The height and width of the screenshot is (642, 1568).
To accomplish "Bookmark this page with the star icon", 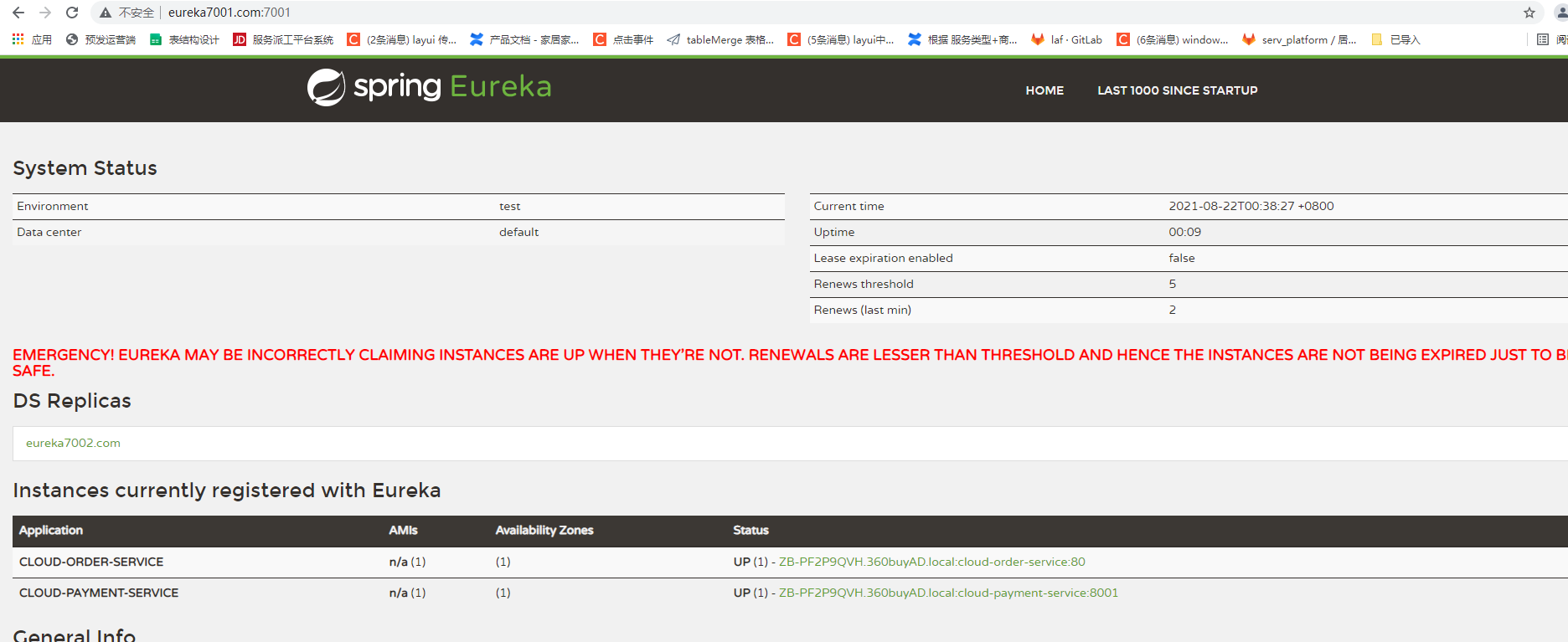I will click(x=1529, y=13).
